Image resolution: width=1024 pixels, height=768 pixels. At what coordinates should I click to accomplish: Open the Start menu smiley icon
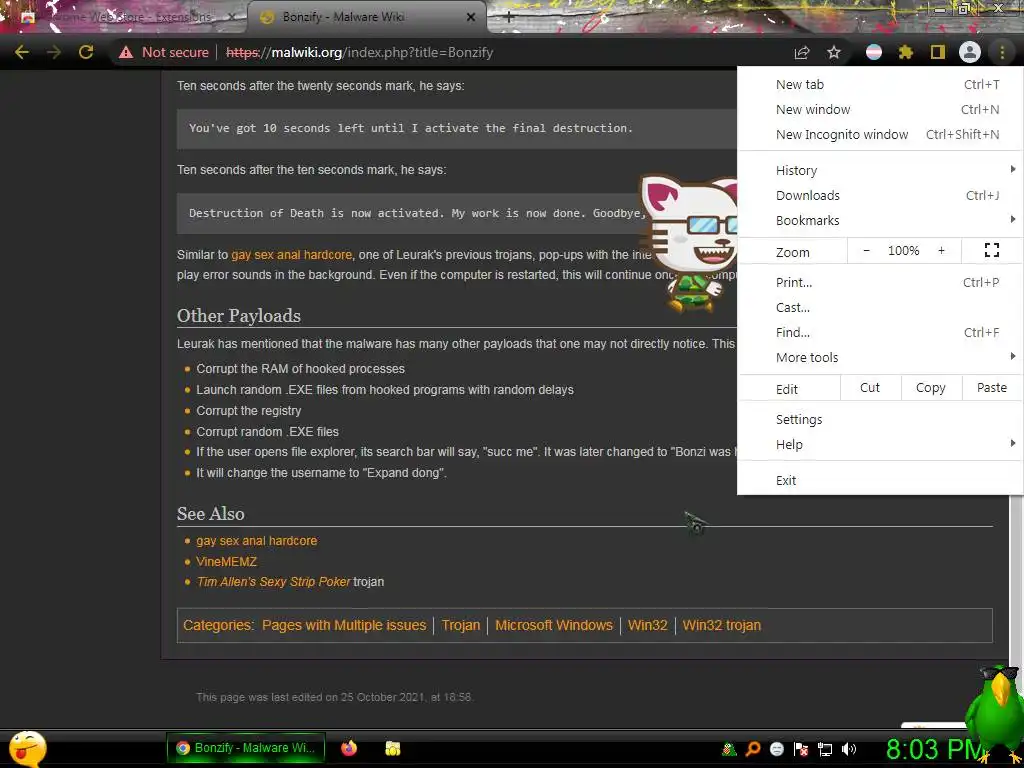tap(27, 748)
